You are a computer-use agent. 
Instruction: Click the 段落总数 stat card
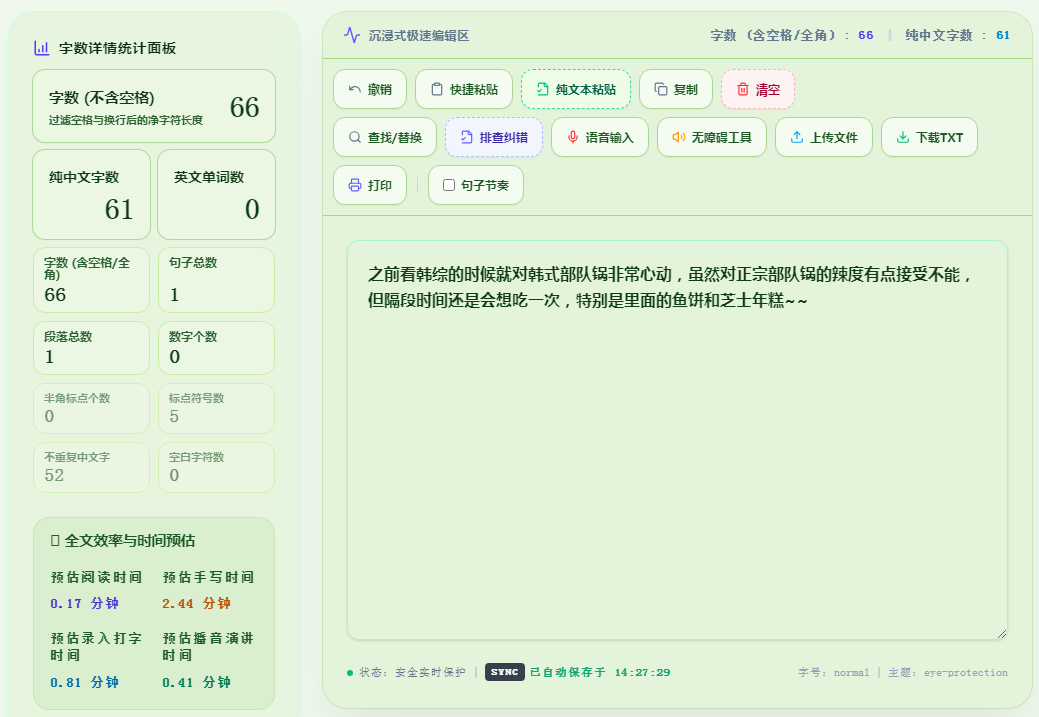point(91,348)
